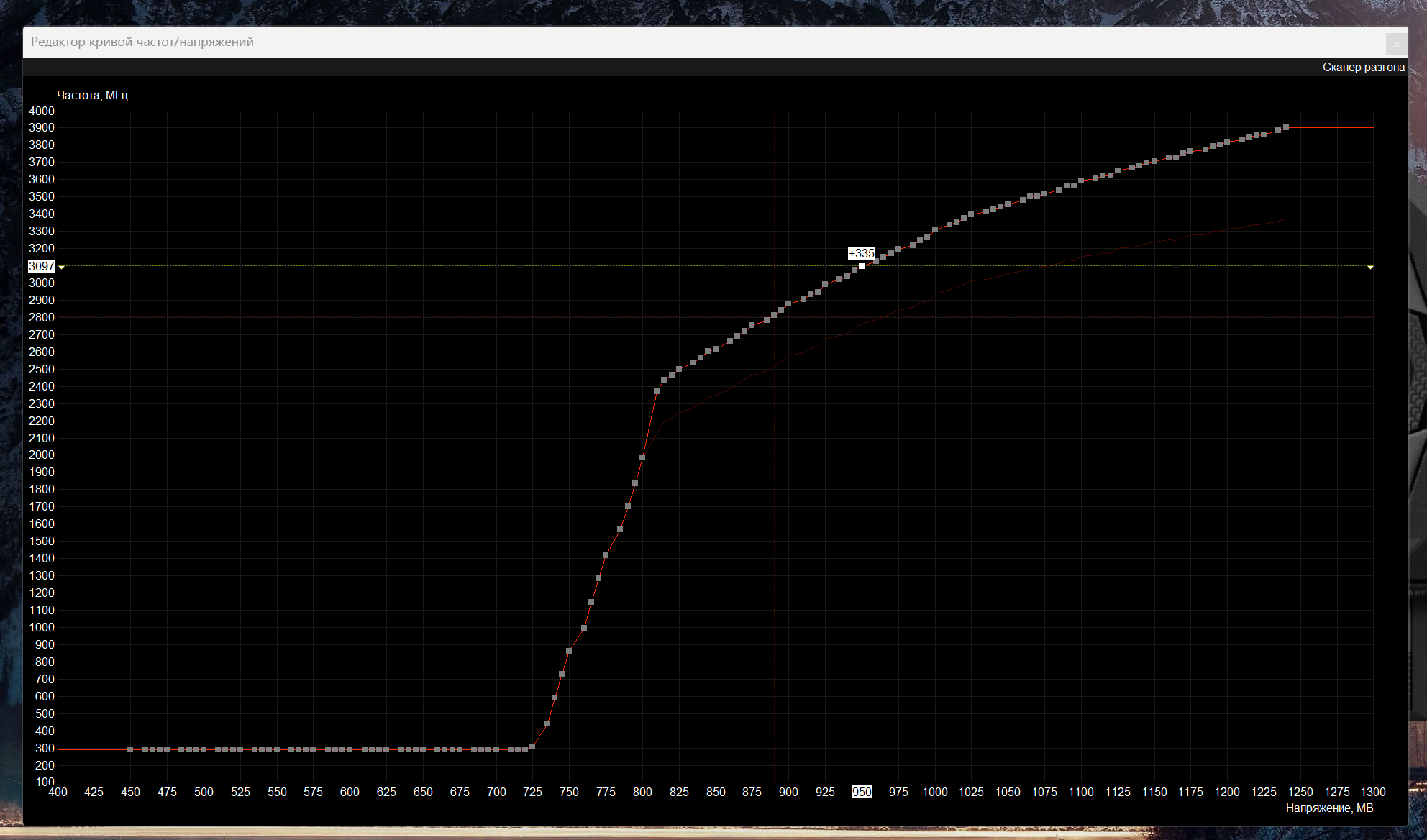Select the first curve point at 450 mV

point(130,749)
